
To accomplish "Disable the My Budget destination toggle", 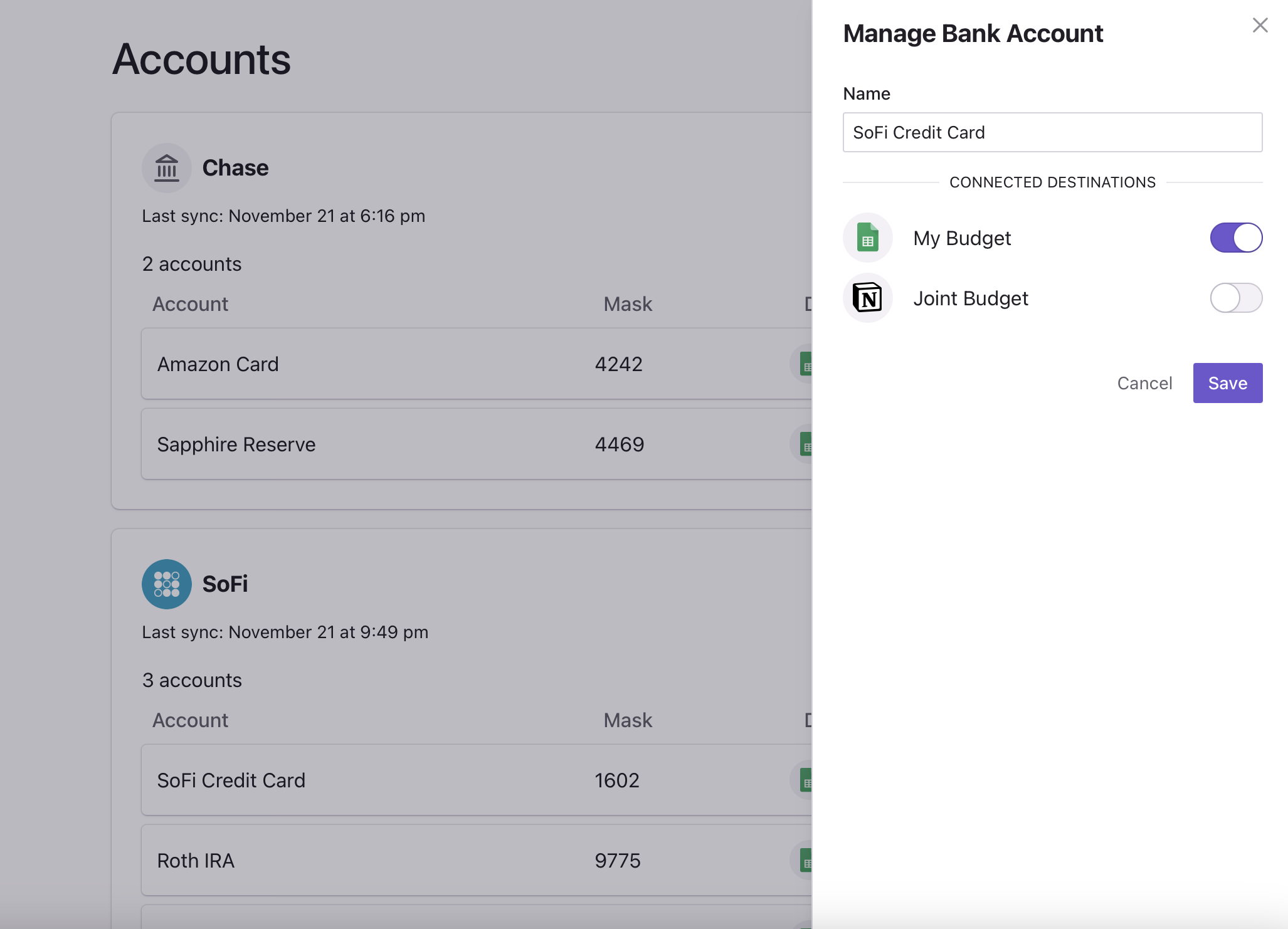I will pyautogui.click(x=1236, y=238).
